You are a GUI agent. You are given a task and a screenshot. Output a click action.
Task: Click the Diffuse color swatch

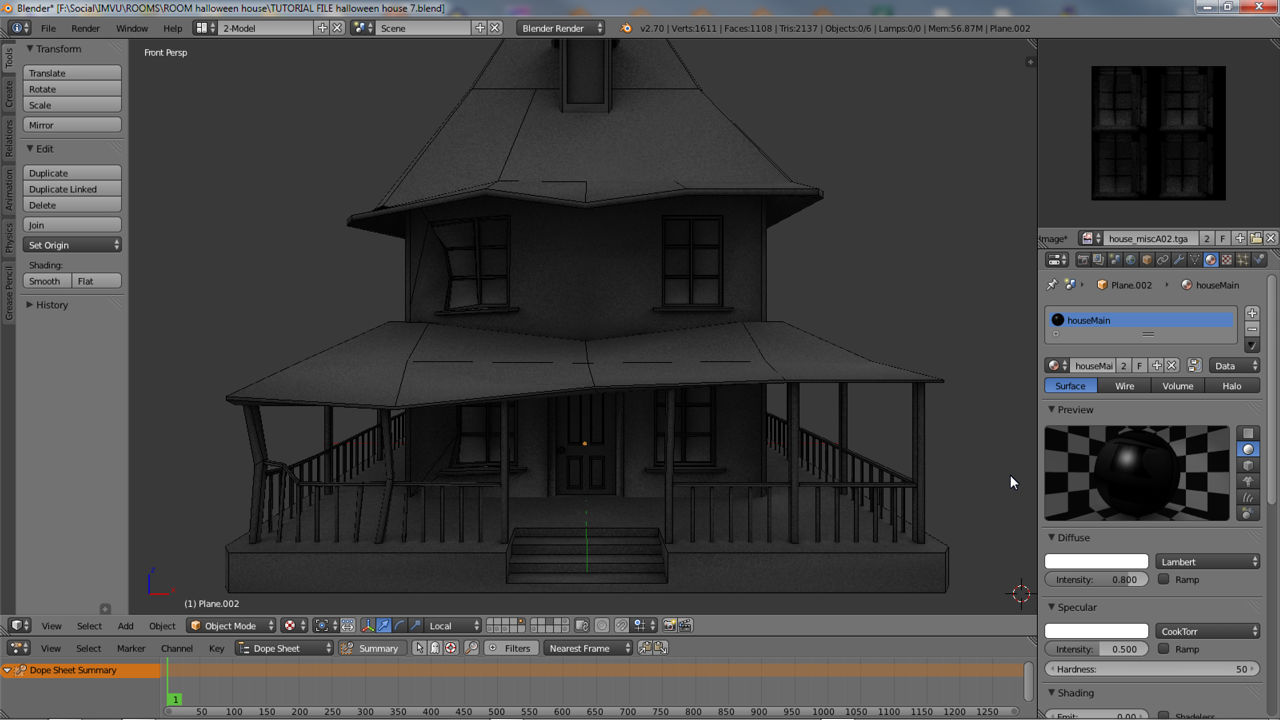(1096, 562)
